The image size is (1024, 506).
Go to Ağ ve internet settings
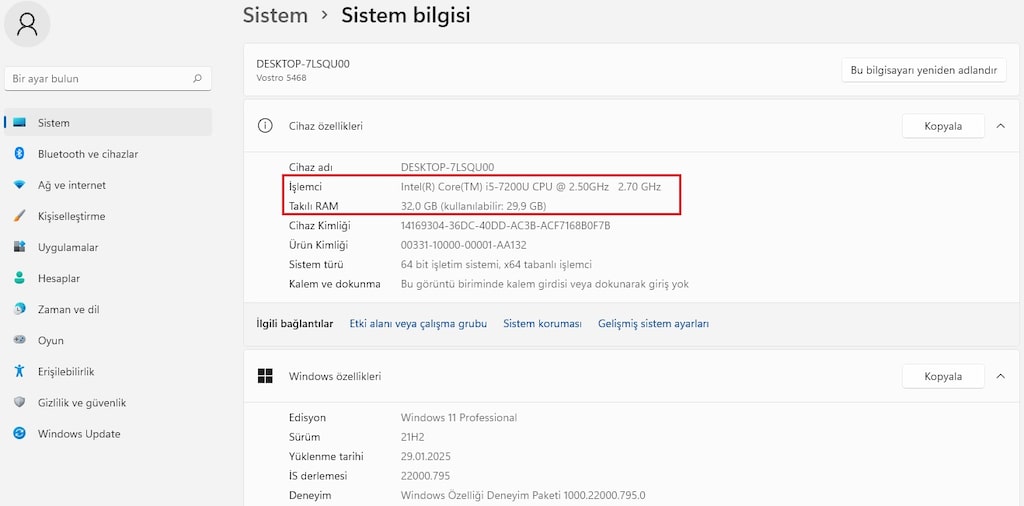coord(108,185)
